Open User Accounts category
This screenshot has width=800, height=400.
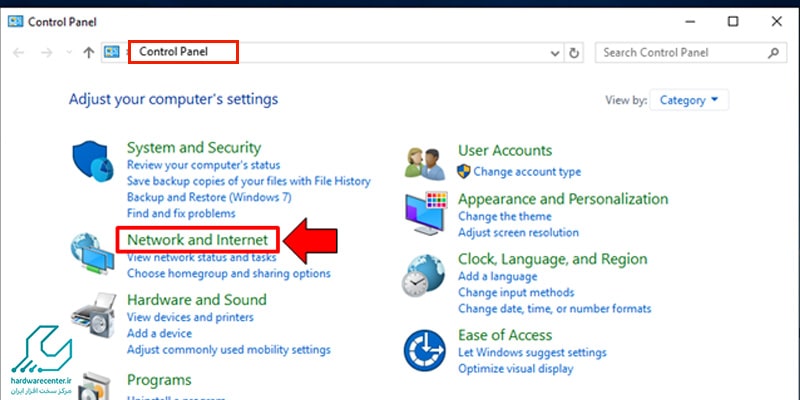point(505,151)
